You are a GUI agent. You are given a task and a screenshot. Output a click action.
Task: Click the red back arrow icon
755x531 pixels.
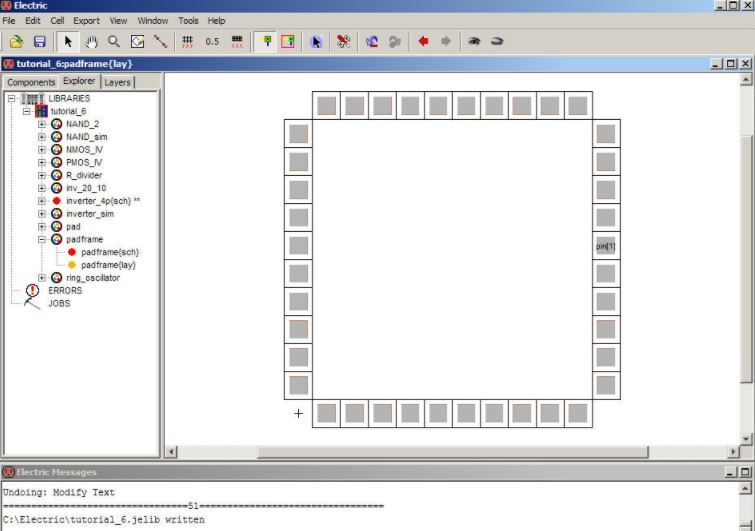tap(422, 42)
